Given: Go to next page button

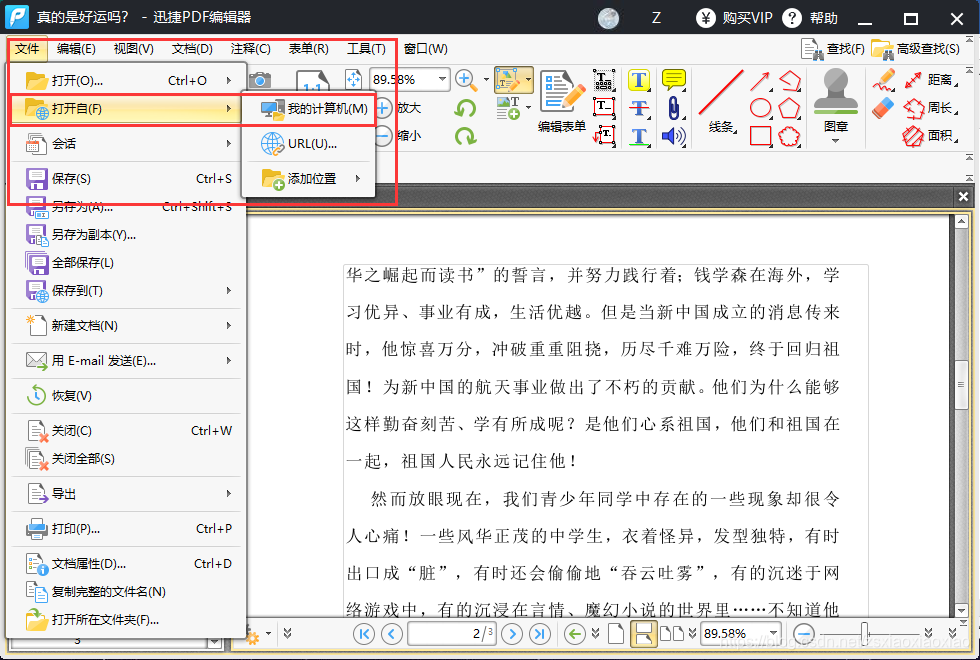Looking at the screenshot, I should pyautogui.click(x=512, y=634).
